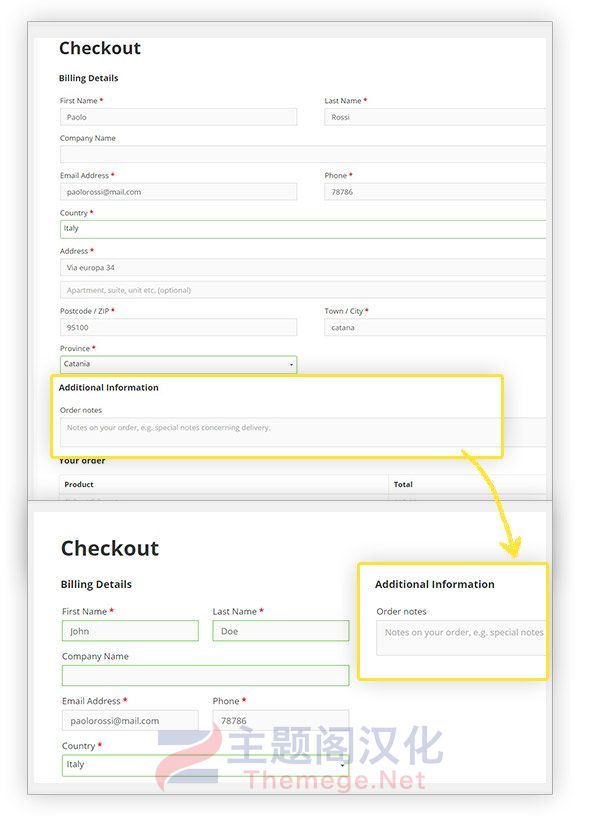Click the Apartment, suite, unit optional field
The height and width of the screenshot is (820, 600).
click(303, 290)
